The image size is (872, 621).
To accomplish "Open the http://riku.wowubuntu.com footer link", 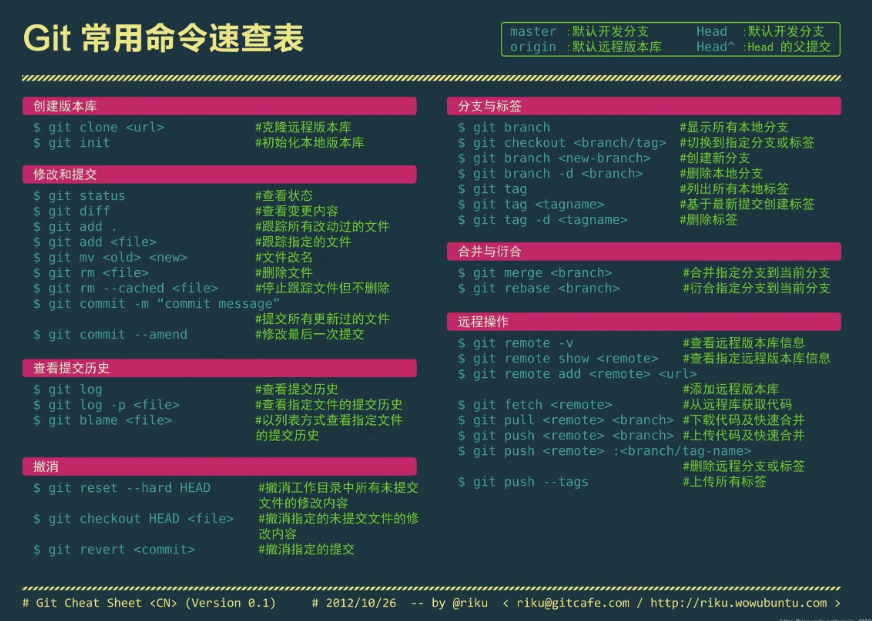I will (739, 603).
